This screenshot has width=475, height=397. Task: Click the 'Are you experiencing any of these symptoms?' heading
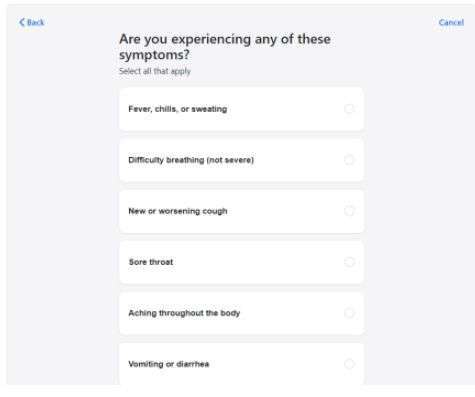coord(225,47)
